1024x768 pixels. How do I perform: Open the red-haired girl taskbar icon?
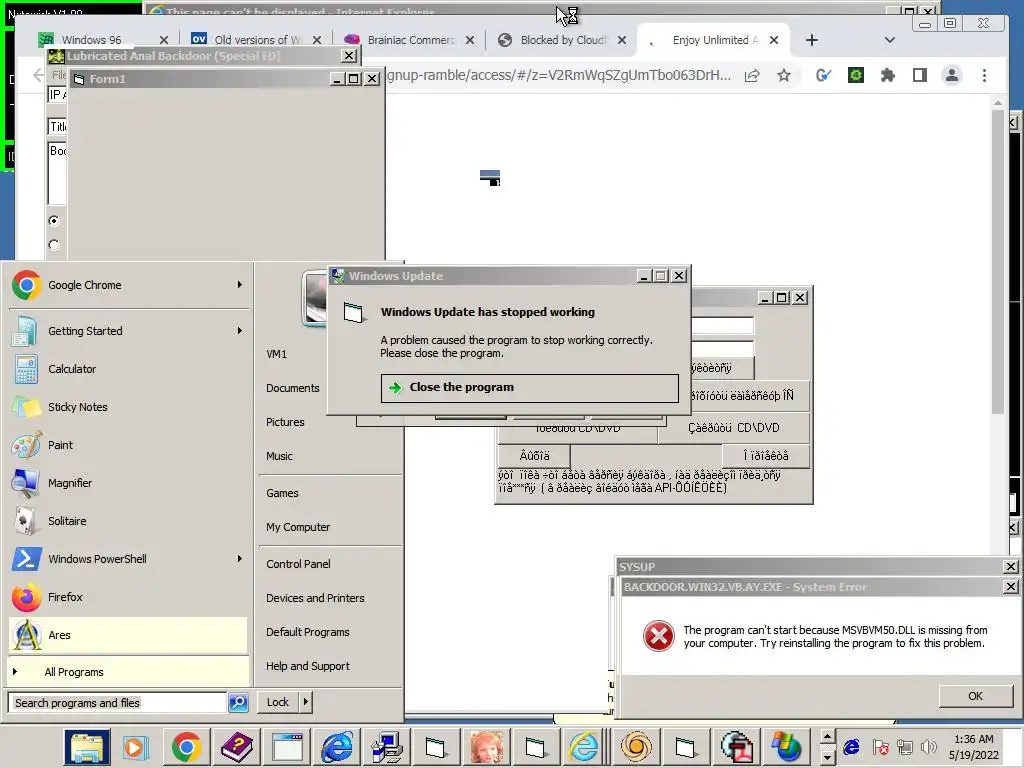487,747
